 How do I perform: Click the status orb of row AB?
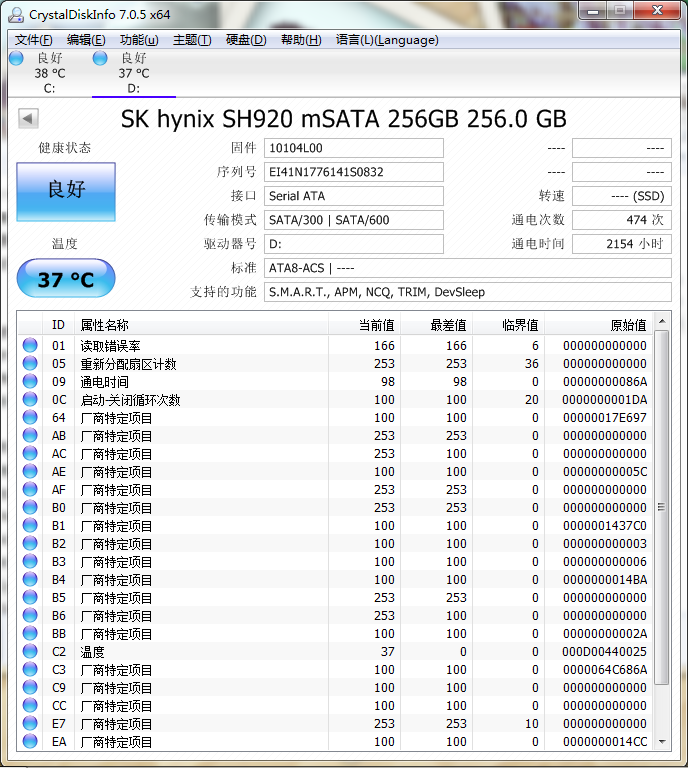pyautogui.click(x=30, y=435)
